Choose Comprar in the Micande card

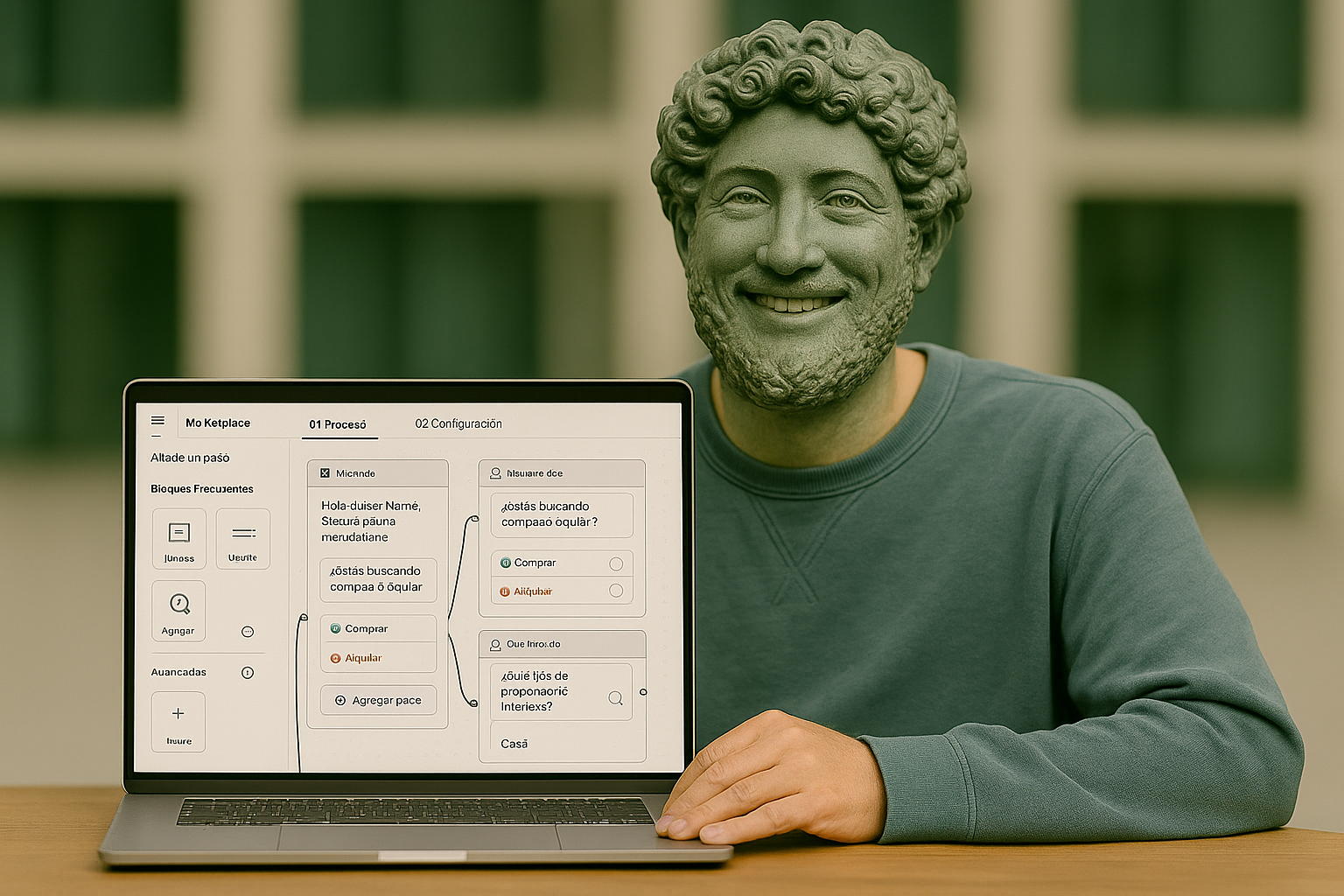[x=378, y=628]
